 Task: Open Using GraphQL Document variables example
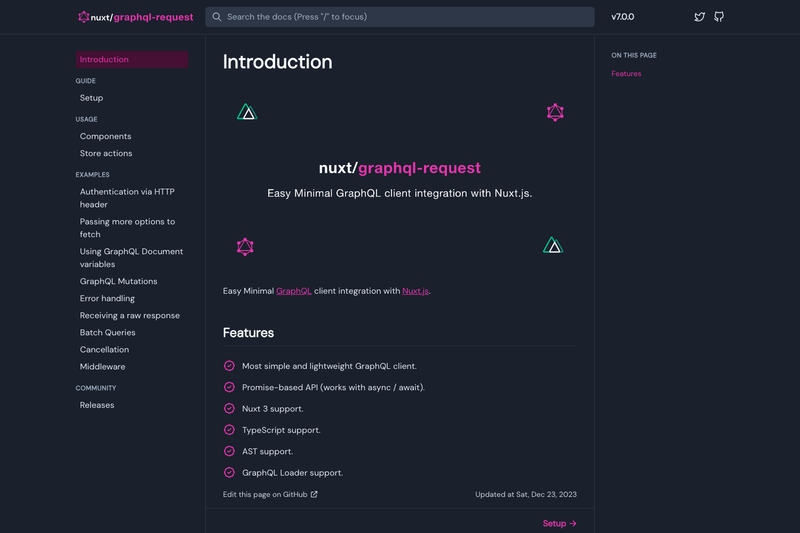pos(131,258)
